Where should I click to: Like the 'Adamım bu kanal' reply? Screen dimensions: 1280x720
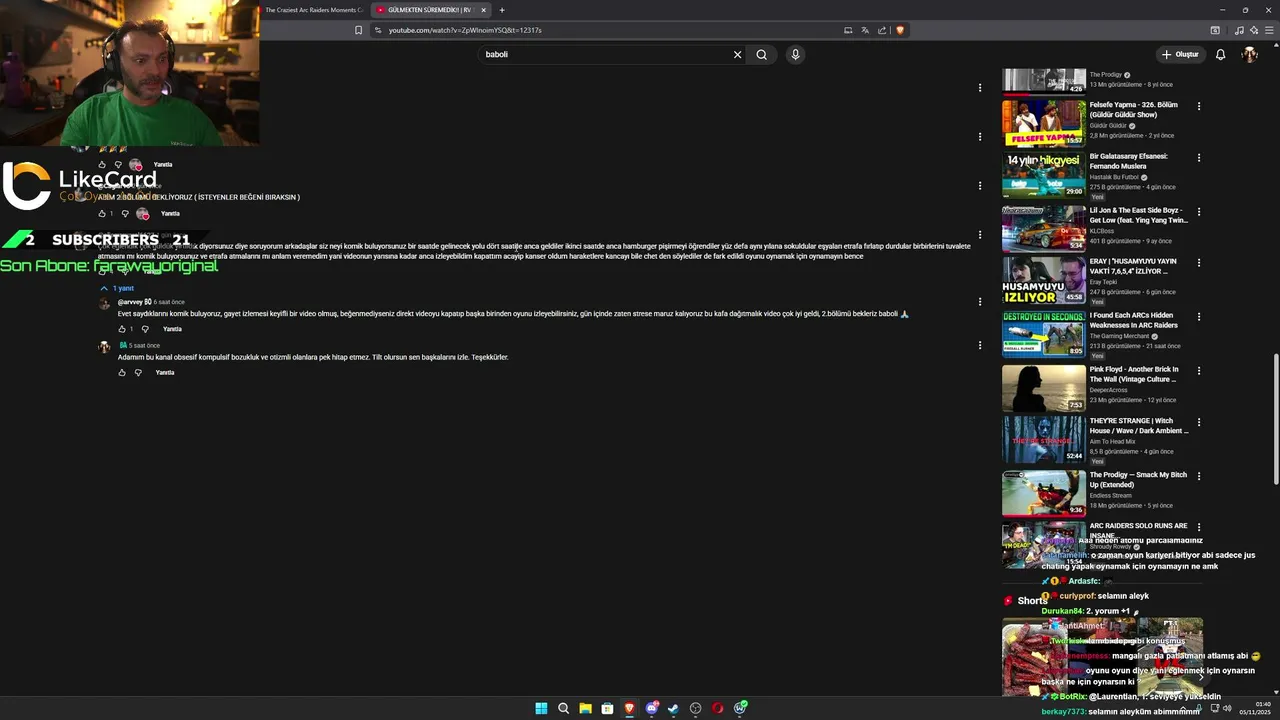(x=122, y=373)
